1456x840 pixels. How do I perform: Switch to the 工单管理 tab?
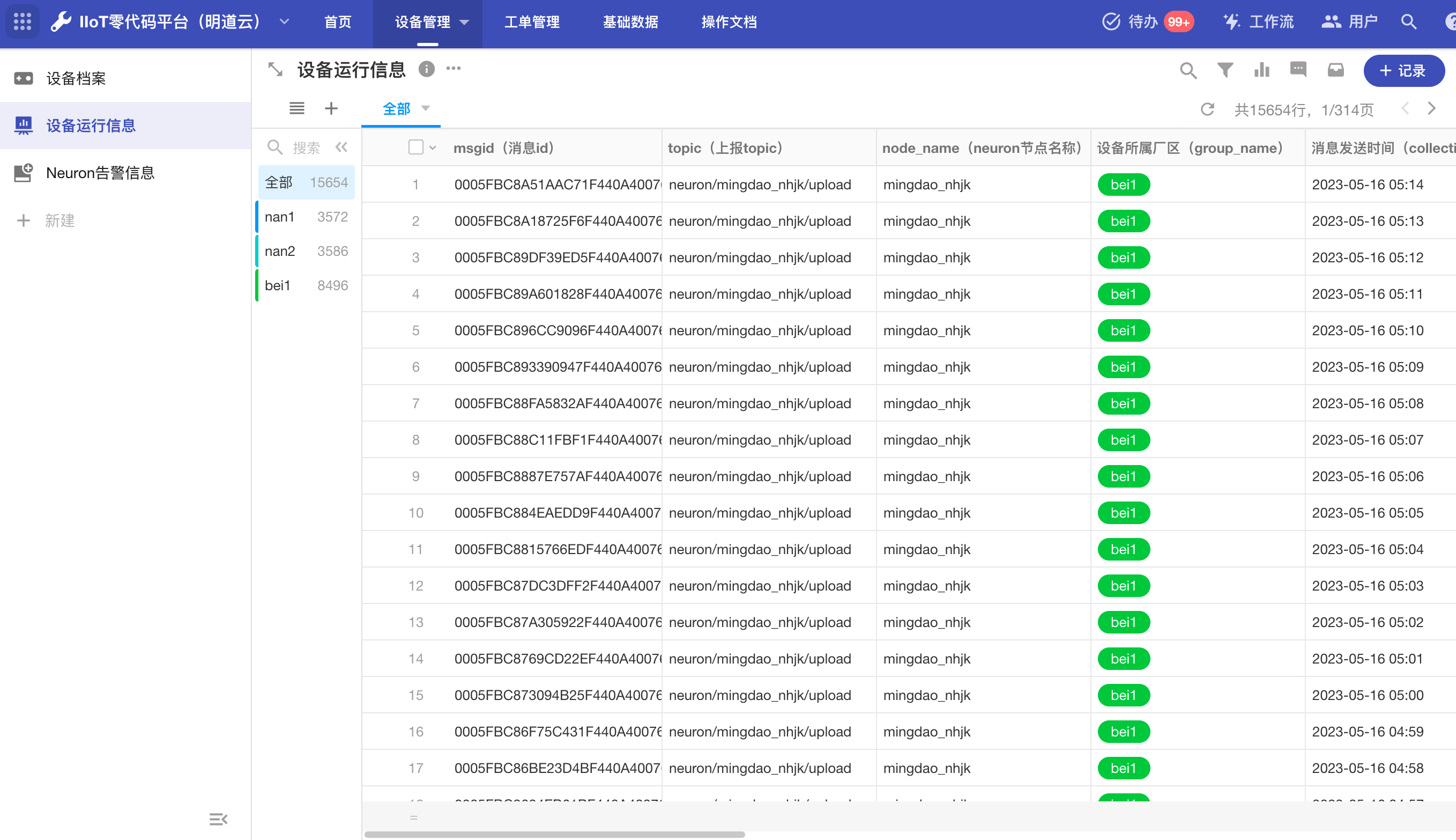pos(531,22)
